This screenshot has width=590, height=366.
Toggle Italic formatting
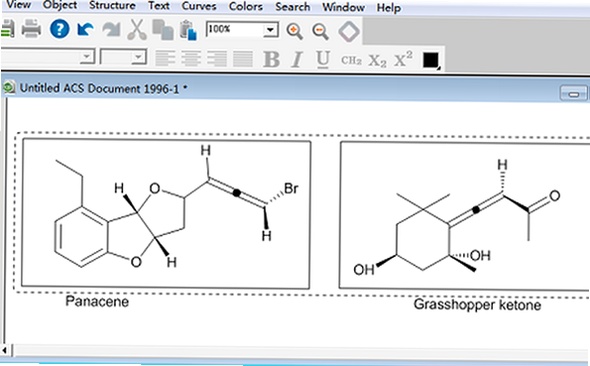[x=297, y=59]
